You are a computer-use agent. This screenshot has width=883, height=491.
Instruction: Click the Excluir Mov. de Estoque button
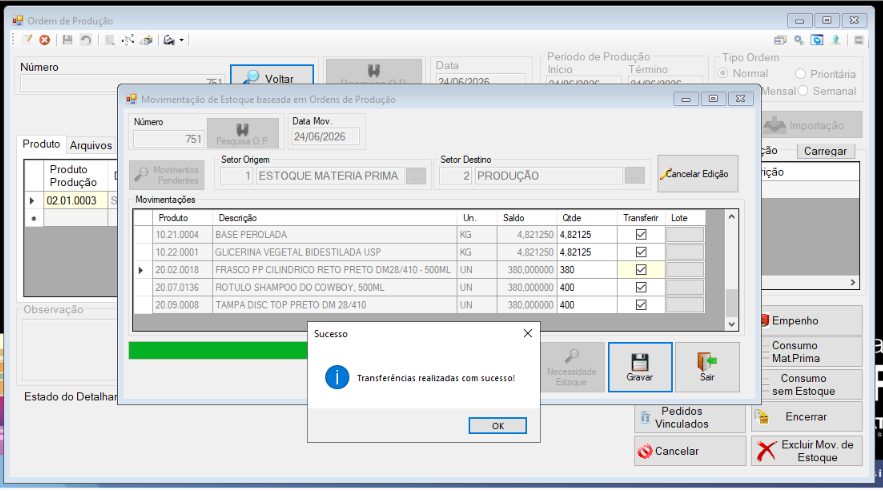(x=806, y=451)
